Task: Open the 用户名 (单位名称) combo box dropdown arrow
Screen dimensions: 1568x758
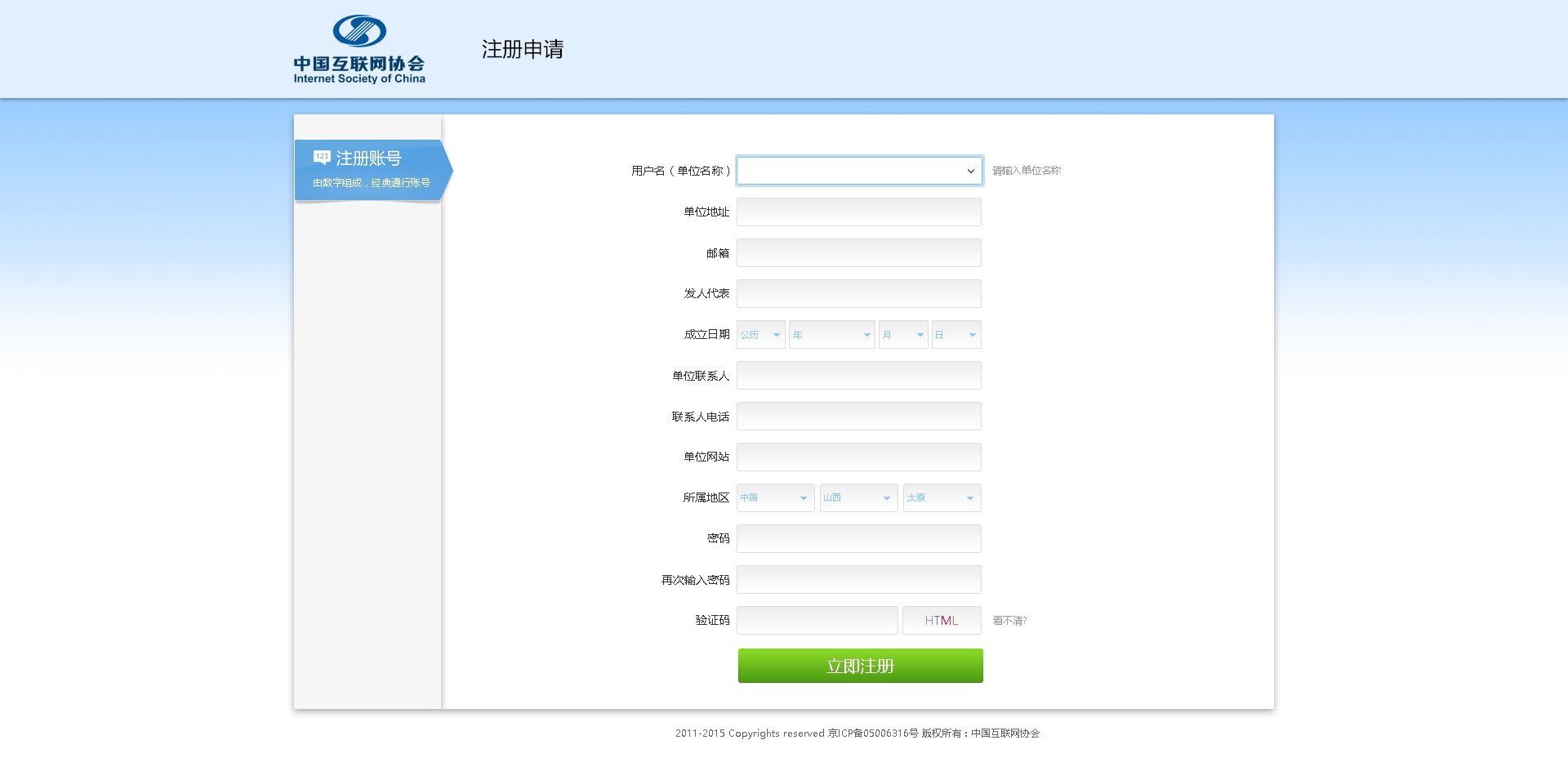Action: tap(970, 171)
